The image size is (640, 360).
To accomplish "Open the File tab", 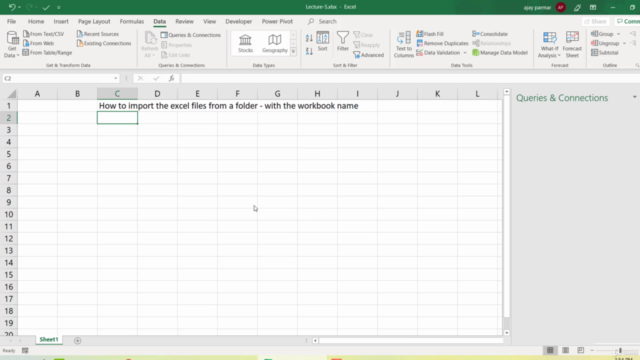I will [x=11, y=21].
